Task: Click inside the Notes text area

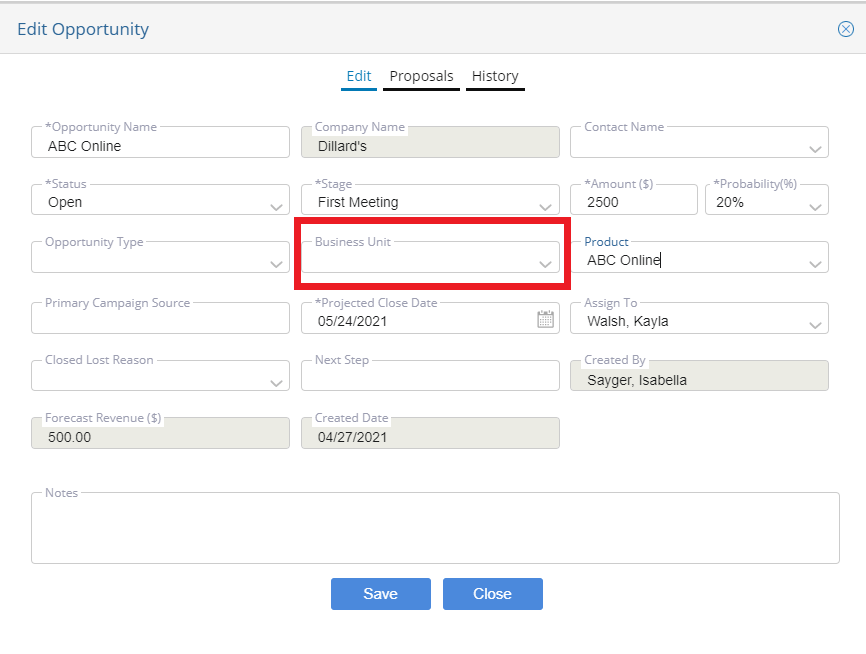Action: pyautogui.click(x=435, y=528)
